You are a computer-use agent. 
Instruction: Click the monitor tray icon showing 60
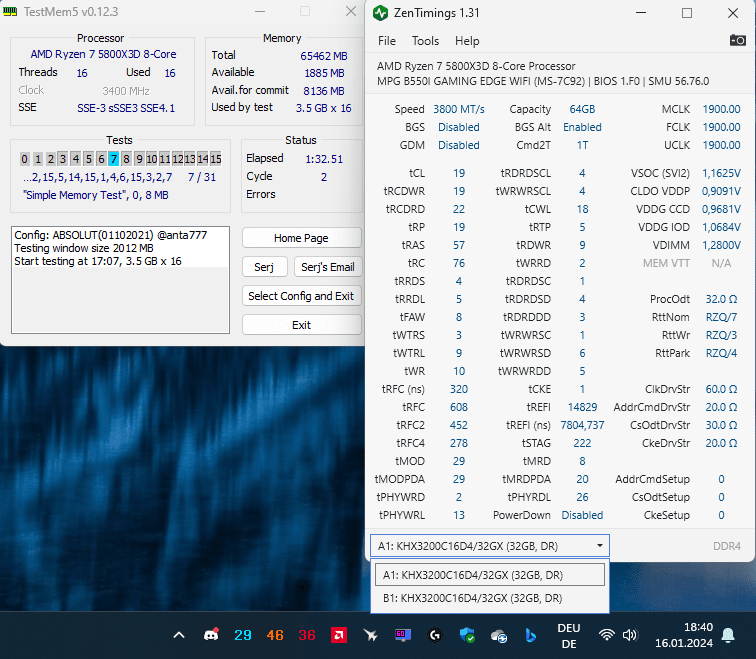point(403,635)
